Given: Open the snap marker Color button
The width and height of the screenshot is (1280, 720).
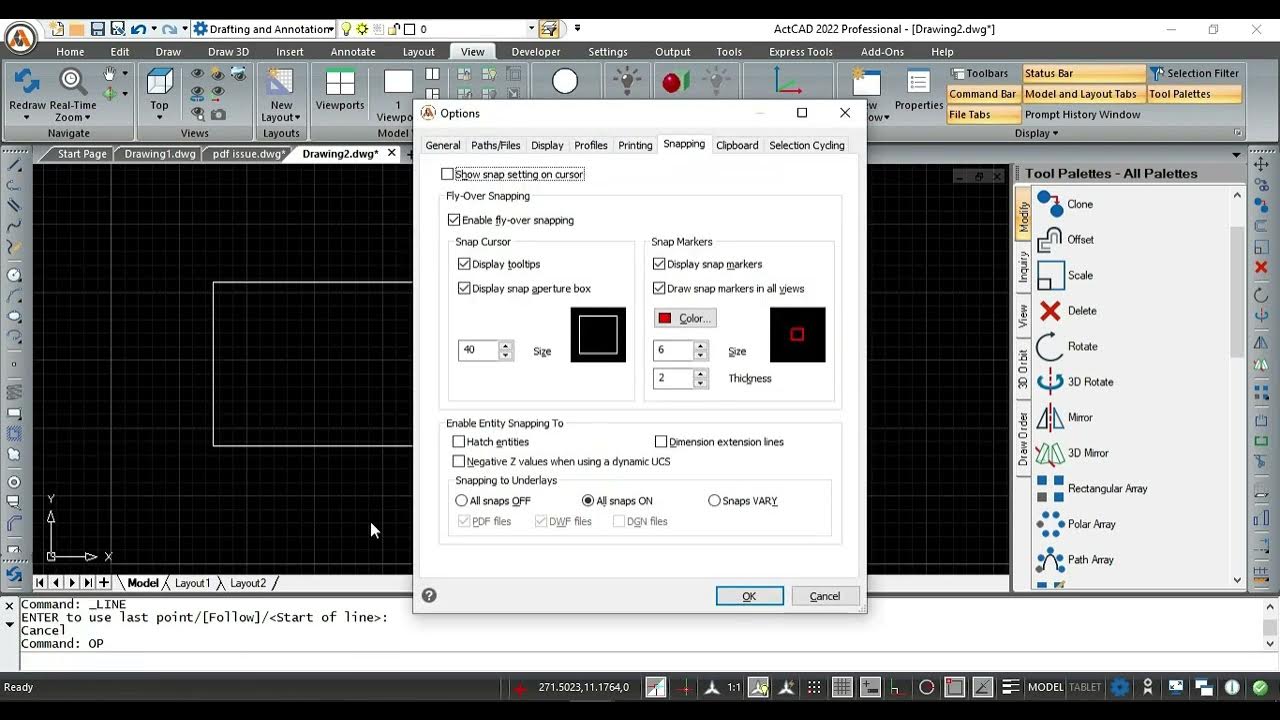Looking at the screenshot, I should tap(685, 318).
